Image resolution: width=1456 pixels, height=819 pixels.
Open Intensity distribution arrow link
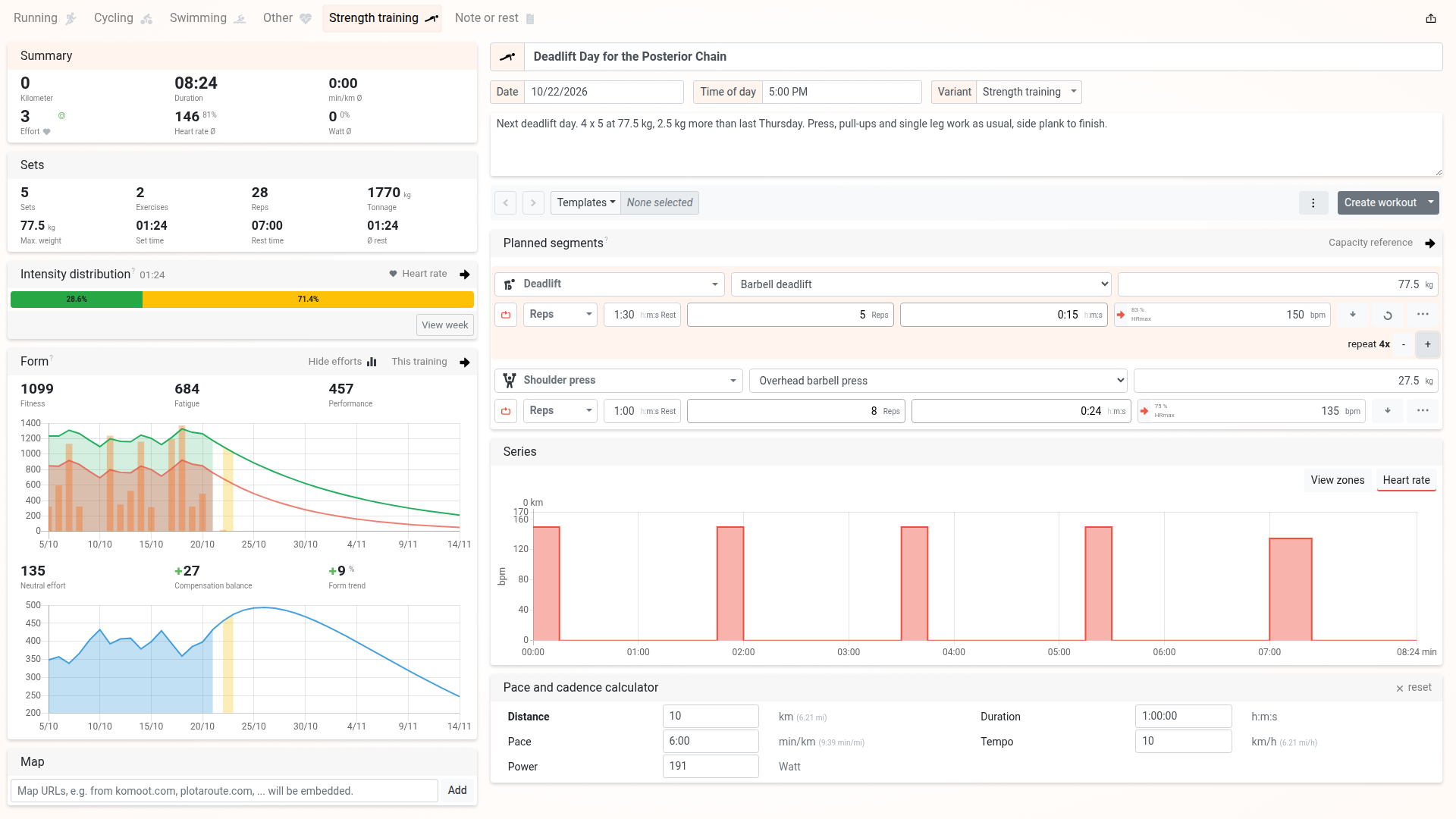pyautogui.click(x=465, y=275)
